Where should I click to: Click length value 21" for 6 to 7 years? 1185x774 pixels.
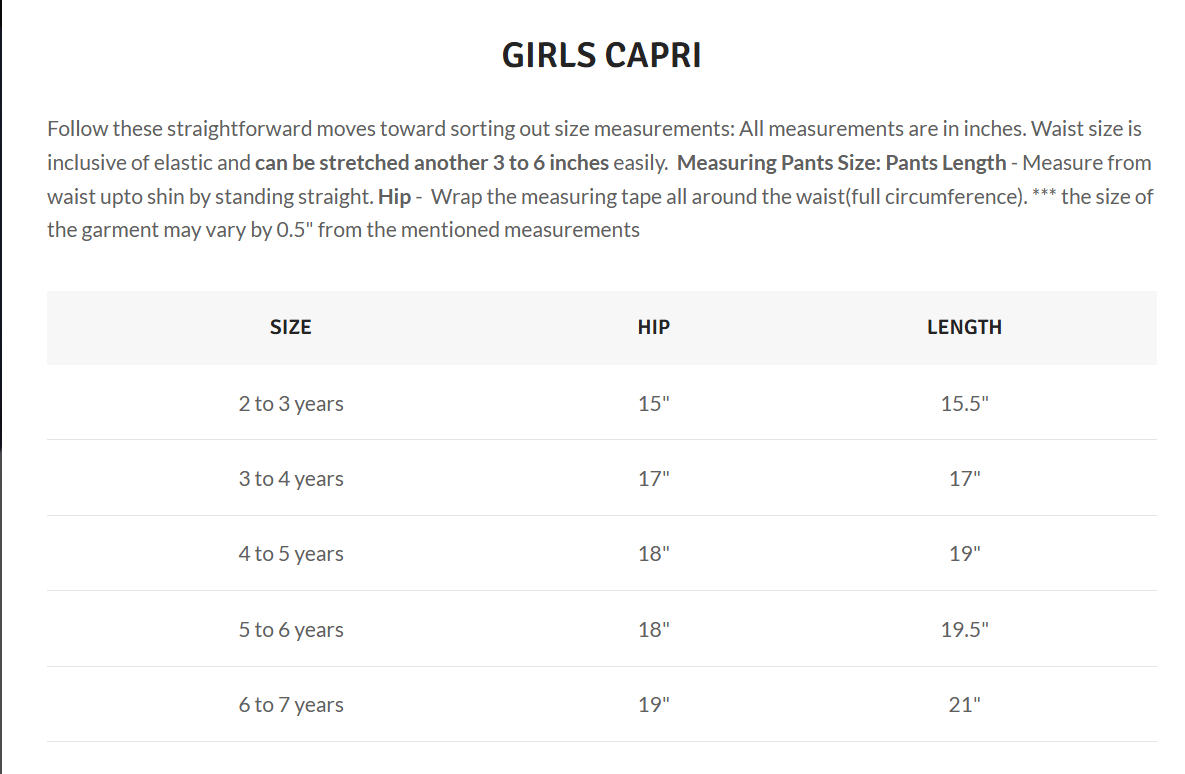click(x=964, y=705)
